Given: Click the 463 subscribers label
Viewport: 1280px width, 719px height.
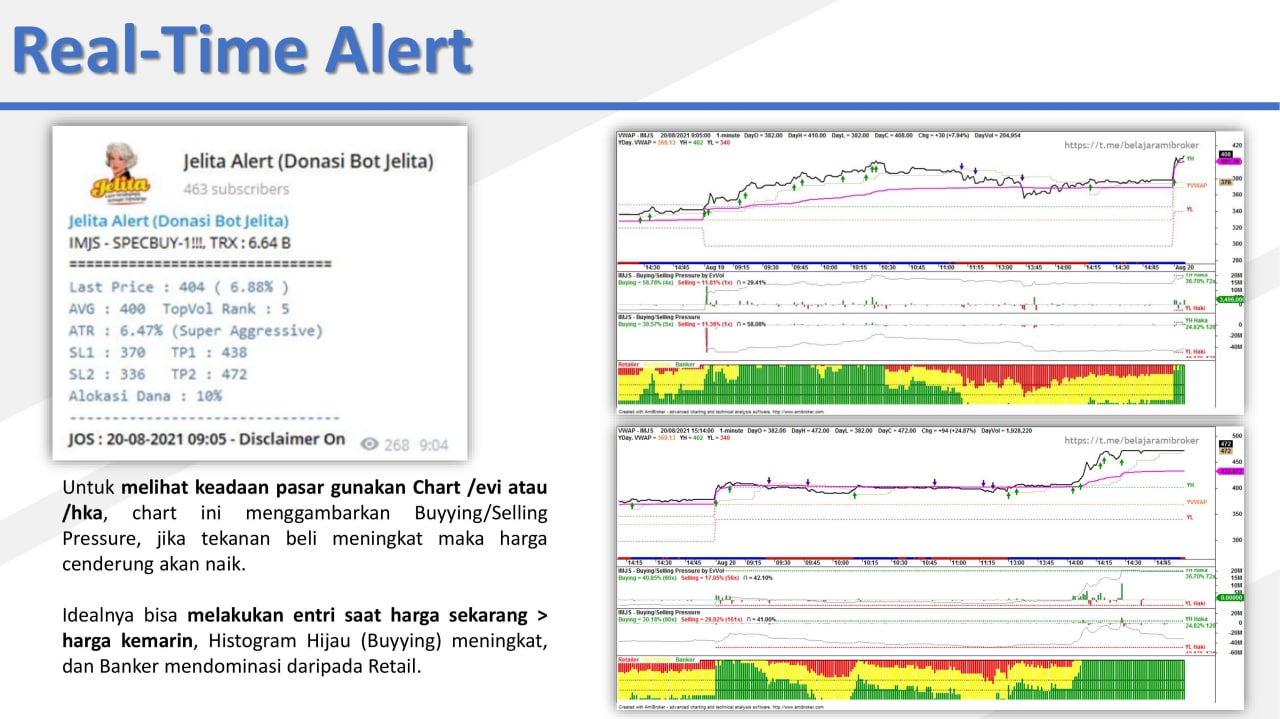Looking at the screenshot, I should pos(236,189).
